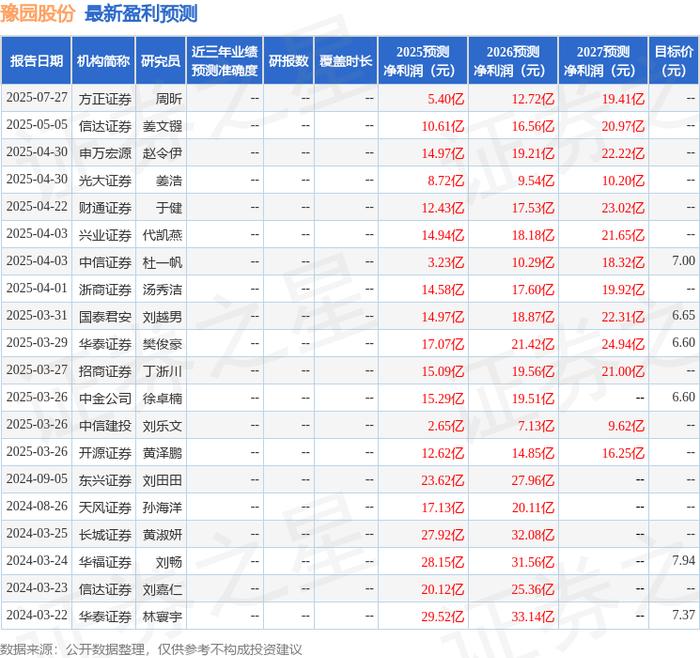
Task: Click the 数据来源 disclaimer footer text
Action: 151,649
